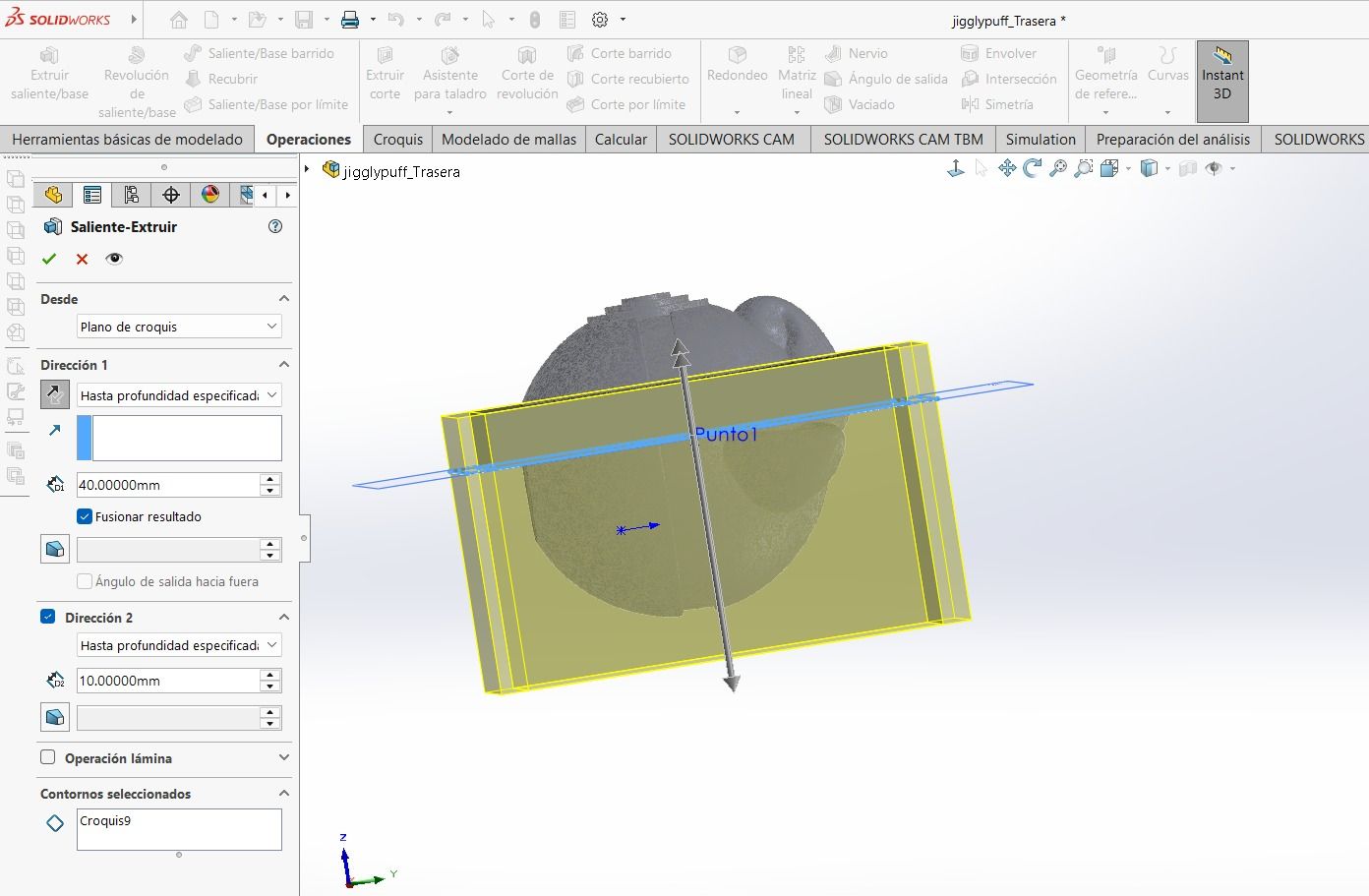1369x896 pixels.
Task: Open the Simulation tab
Action: click(x=1041, y=139)
